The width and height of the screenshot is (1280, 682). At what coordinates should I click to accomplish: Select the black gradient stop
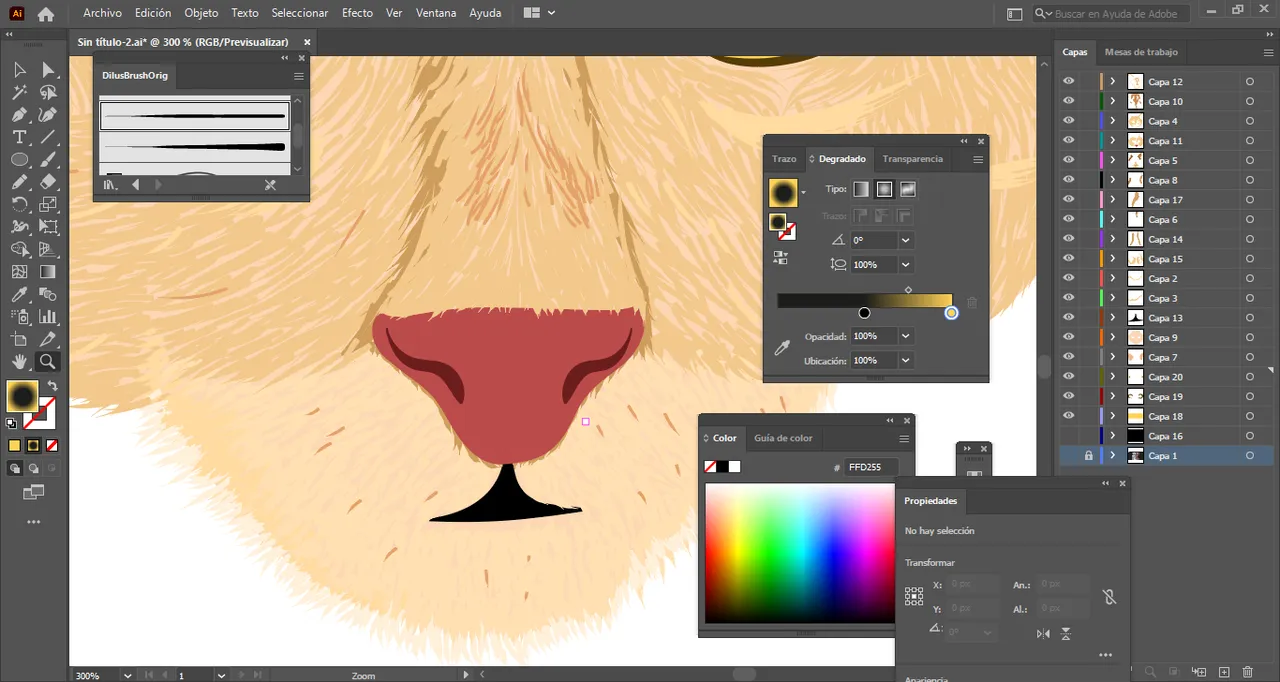[864, 313]
